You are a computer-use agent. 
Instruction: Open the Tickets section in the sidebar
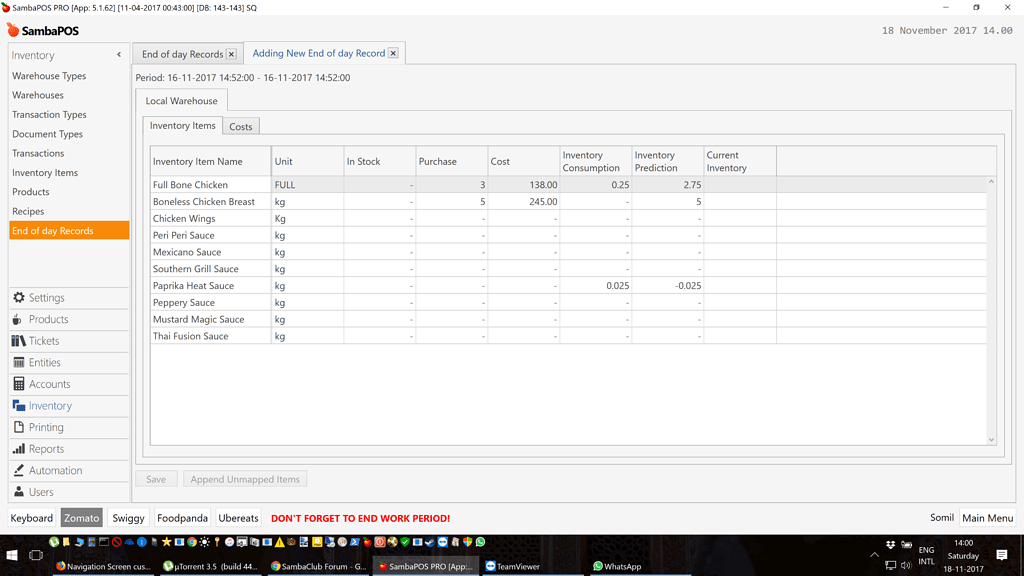(x=69, y=341)
